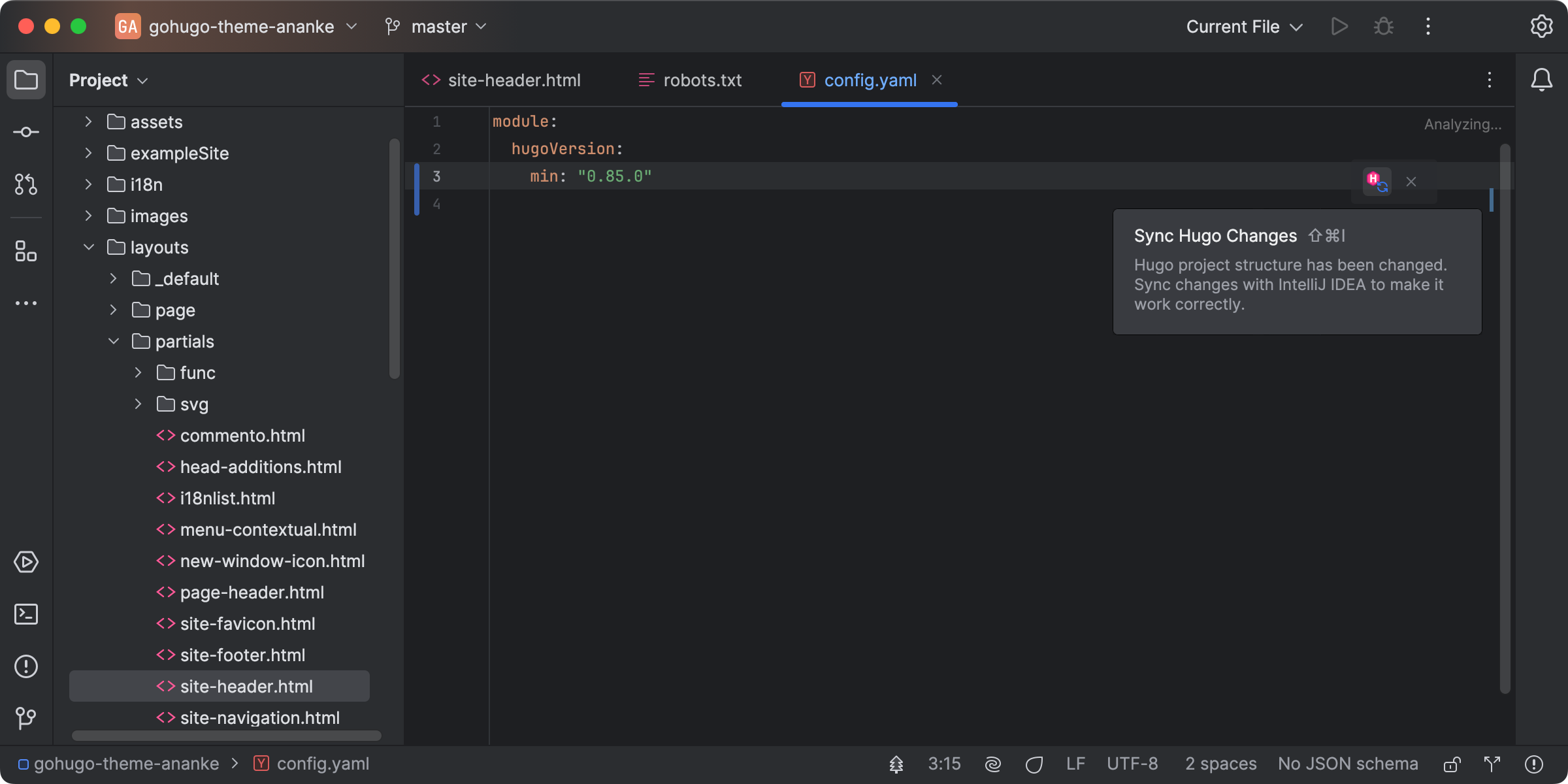The image size is (1568, 784).
Task: Run the current file
Action: [x=1339, y=27]
